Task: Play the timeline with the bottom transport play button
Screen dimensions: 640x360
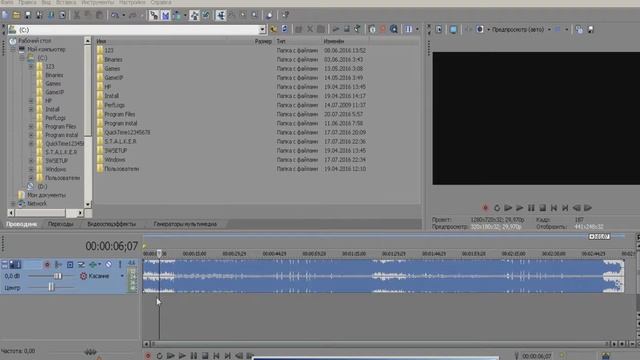Action: 182,356
